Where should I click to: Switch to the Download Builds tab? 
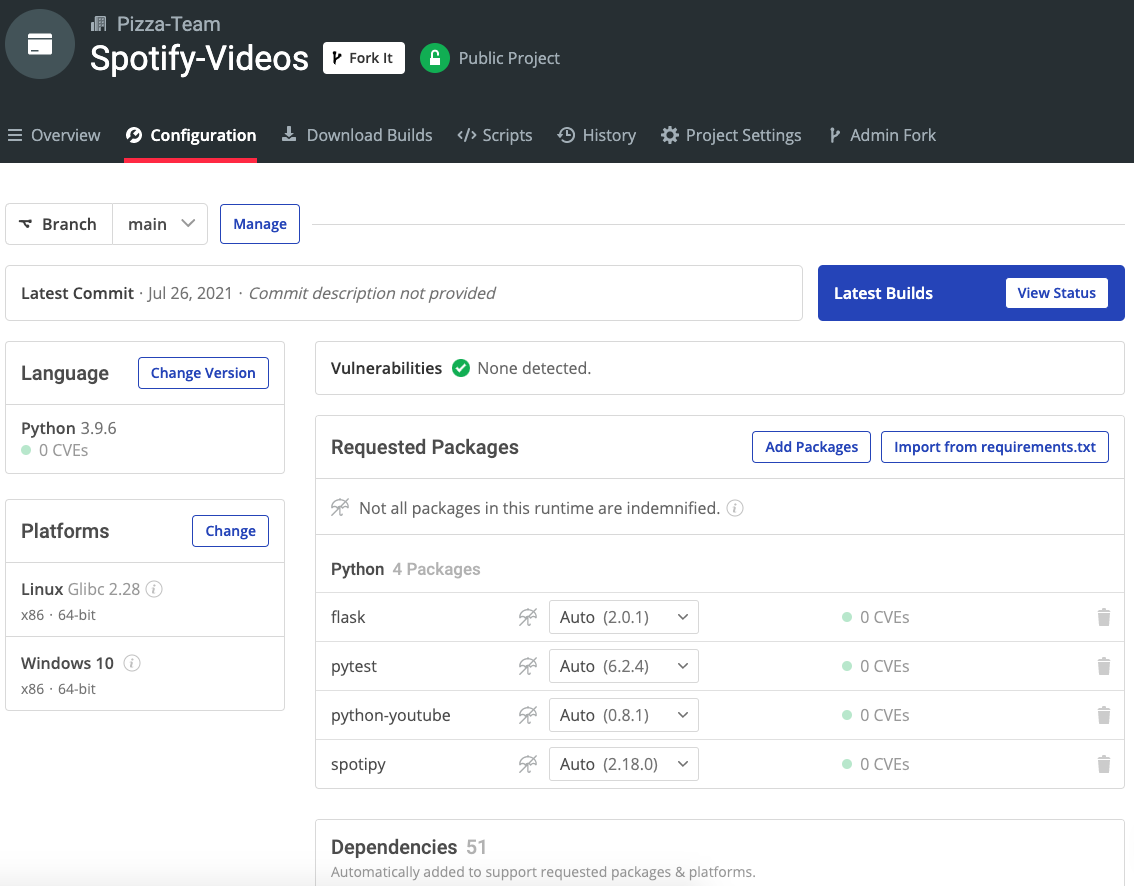(357, 135)
